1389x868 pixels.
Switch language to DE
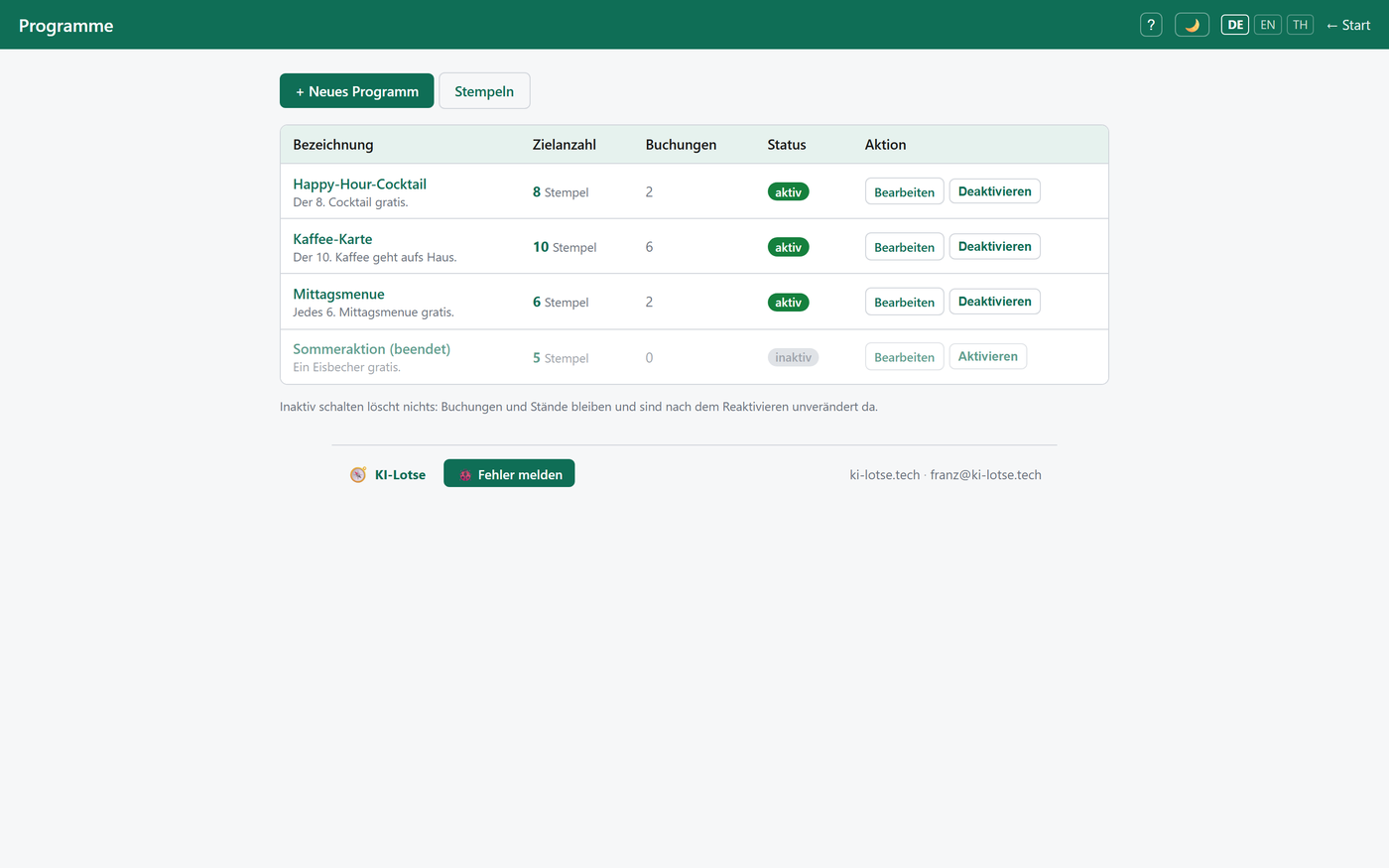tap(1235, 25)
